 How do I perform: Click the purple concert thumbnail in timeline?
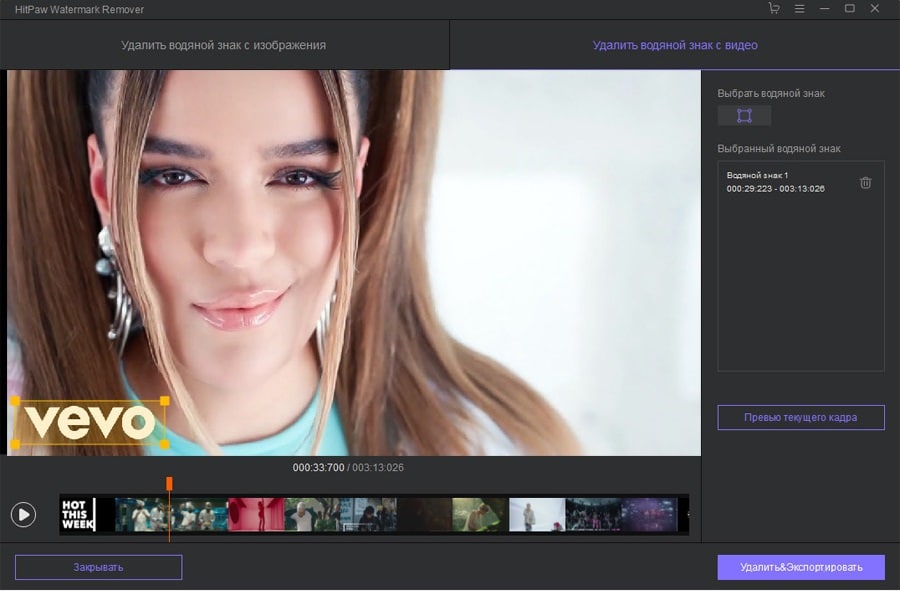[650, 515]
